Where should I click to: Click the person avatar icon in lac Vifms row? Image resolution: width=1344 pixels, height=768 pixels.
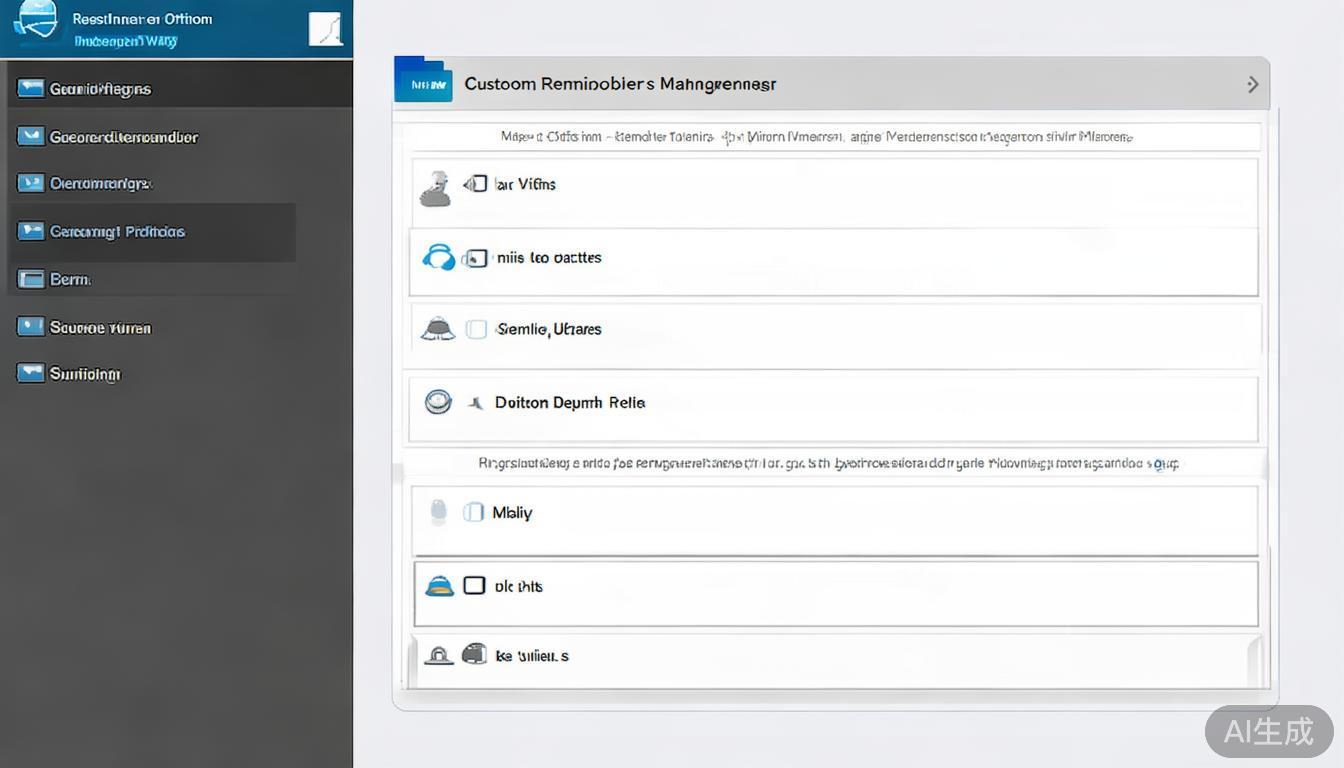pyautogui.click(x=435, y=188)
